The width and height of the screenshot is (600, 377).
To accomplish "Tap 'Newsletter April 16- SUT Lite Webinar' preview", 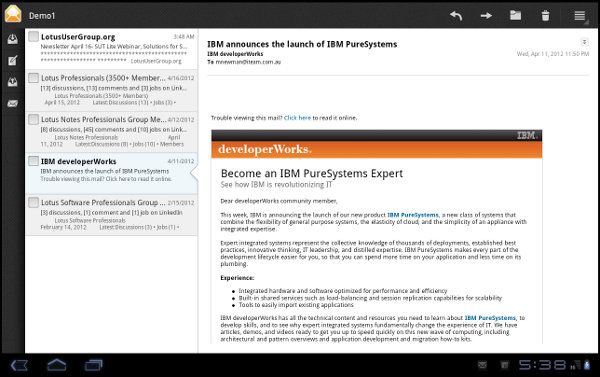I will (114, 46).
